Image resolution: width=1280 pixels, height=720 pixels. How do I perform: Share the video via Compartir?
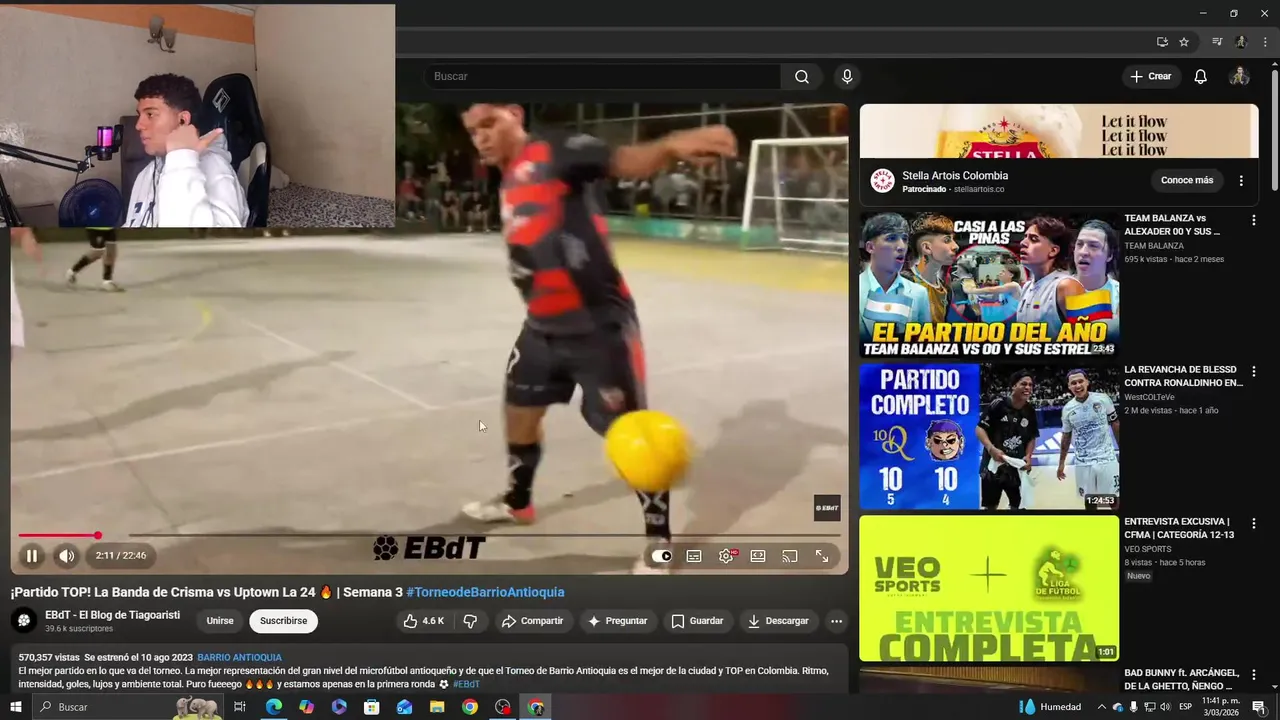tap(532, 621)
